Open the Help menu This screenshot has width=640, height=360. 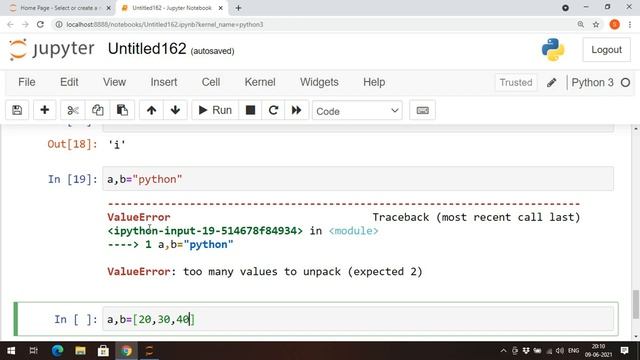coord(374,82)
